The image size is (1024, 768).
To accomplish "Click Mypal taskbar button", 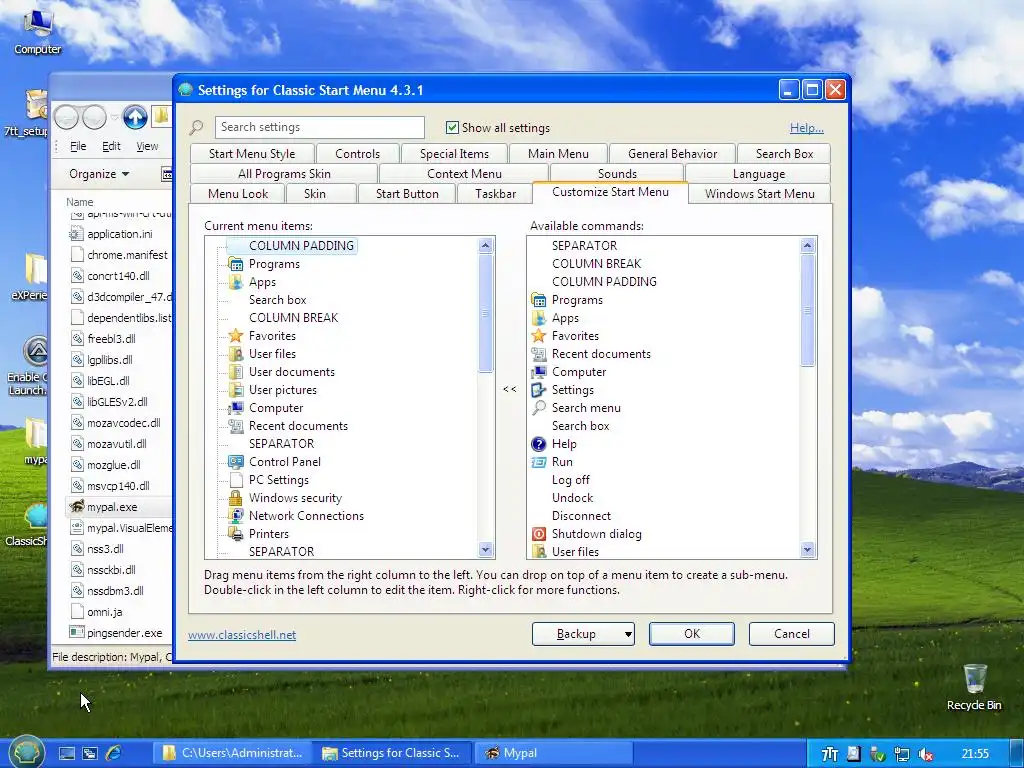I will coord(552,753).
